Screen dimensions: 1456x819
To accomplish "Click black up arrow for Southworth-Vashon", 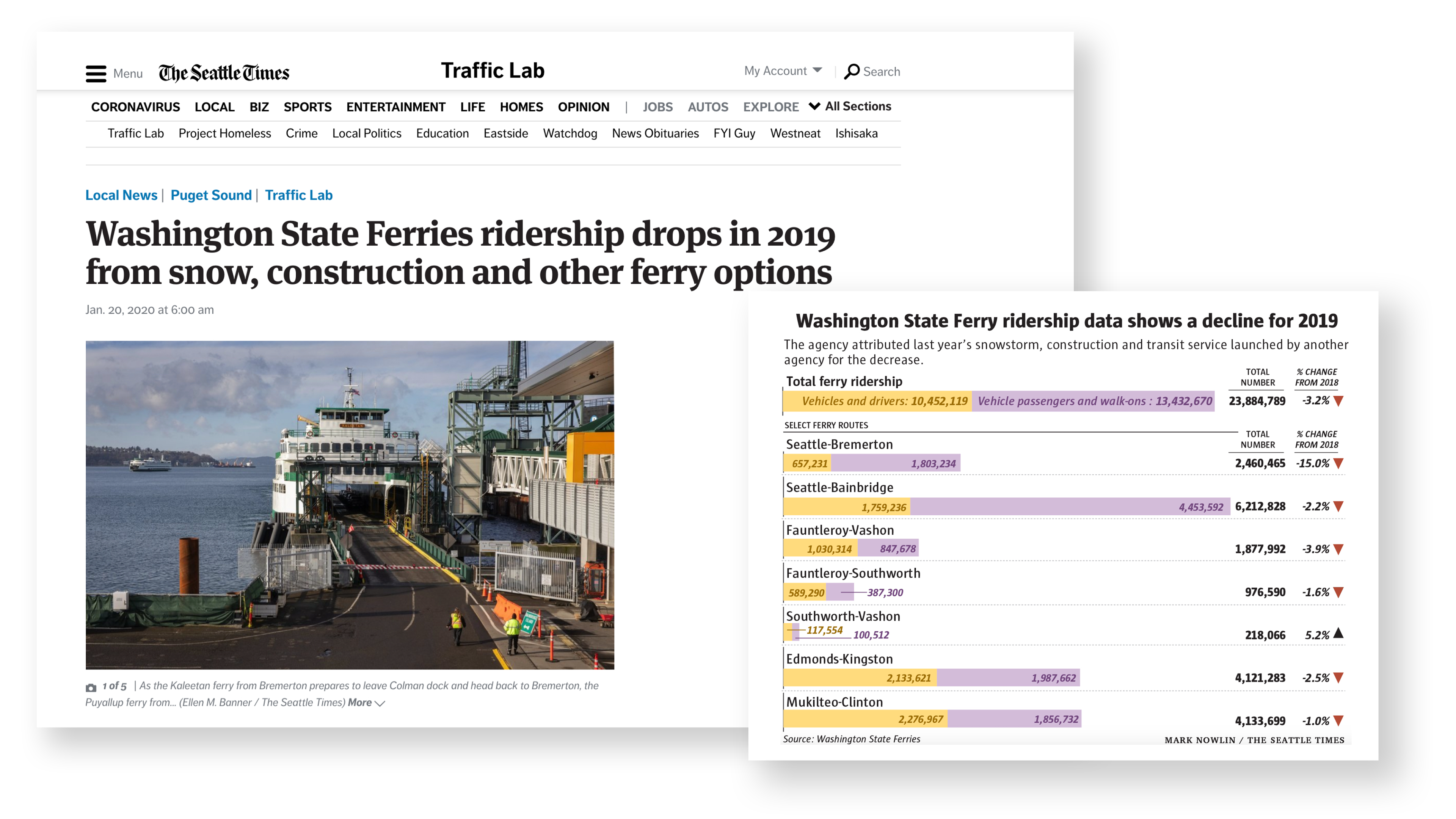I will coord(1338,634).
